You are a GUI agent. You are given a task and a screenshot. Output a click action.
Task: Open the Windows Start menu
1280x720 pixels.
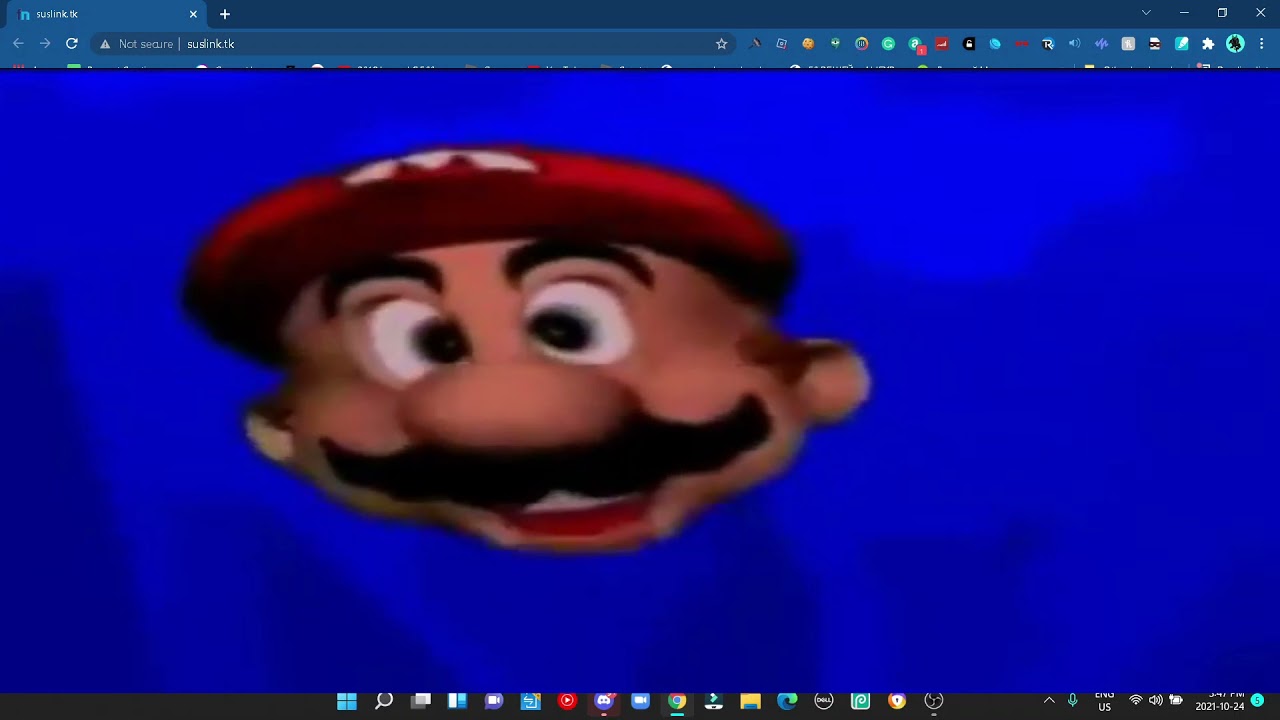pos(347,701)
